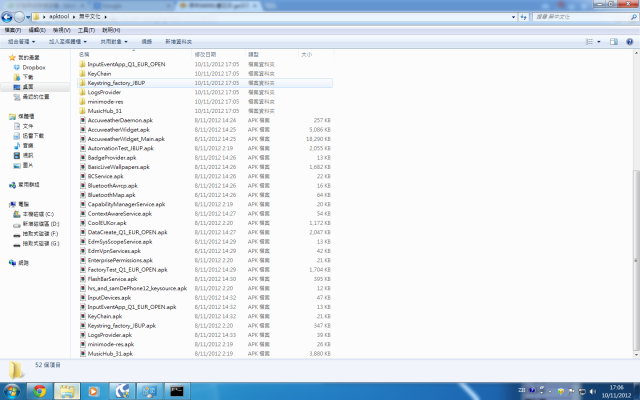
Task: Select the minimode-res folder icon
Action: pyautogui.click(x=82, y=102)
